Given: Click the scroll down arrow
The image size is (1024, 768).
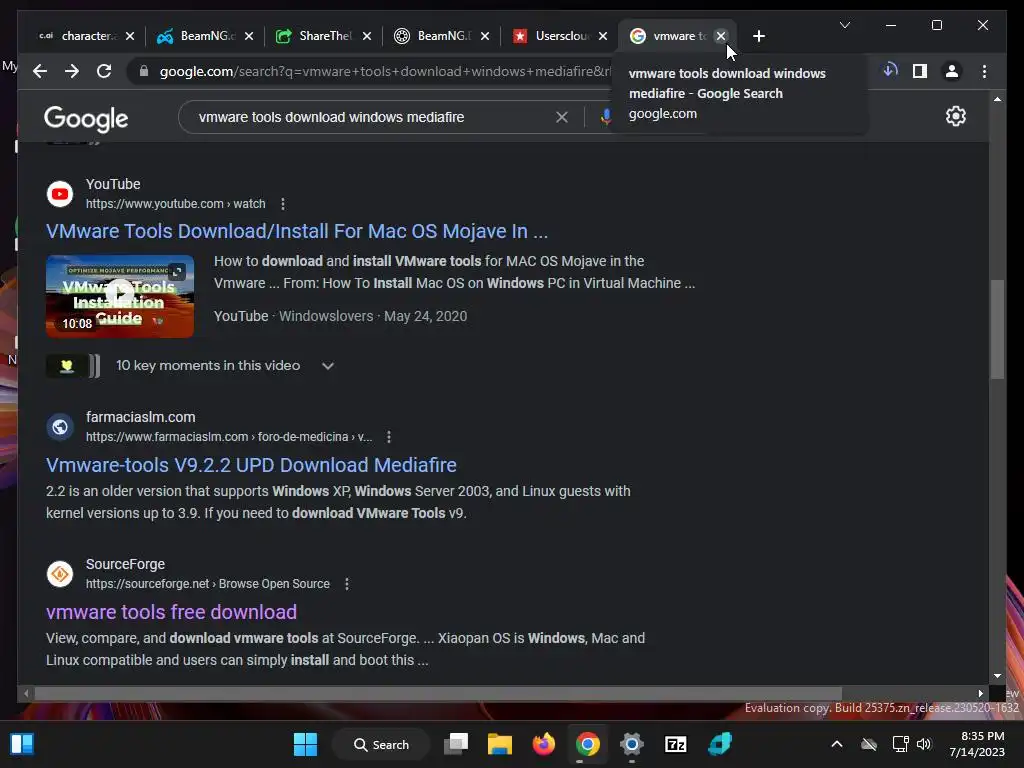Looking at the screenshot, I should 997,676.
